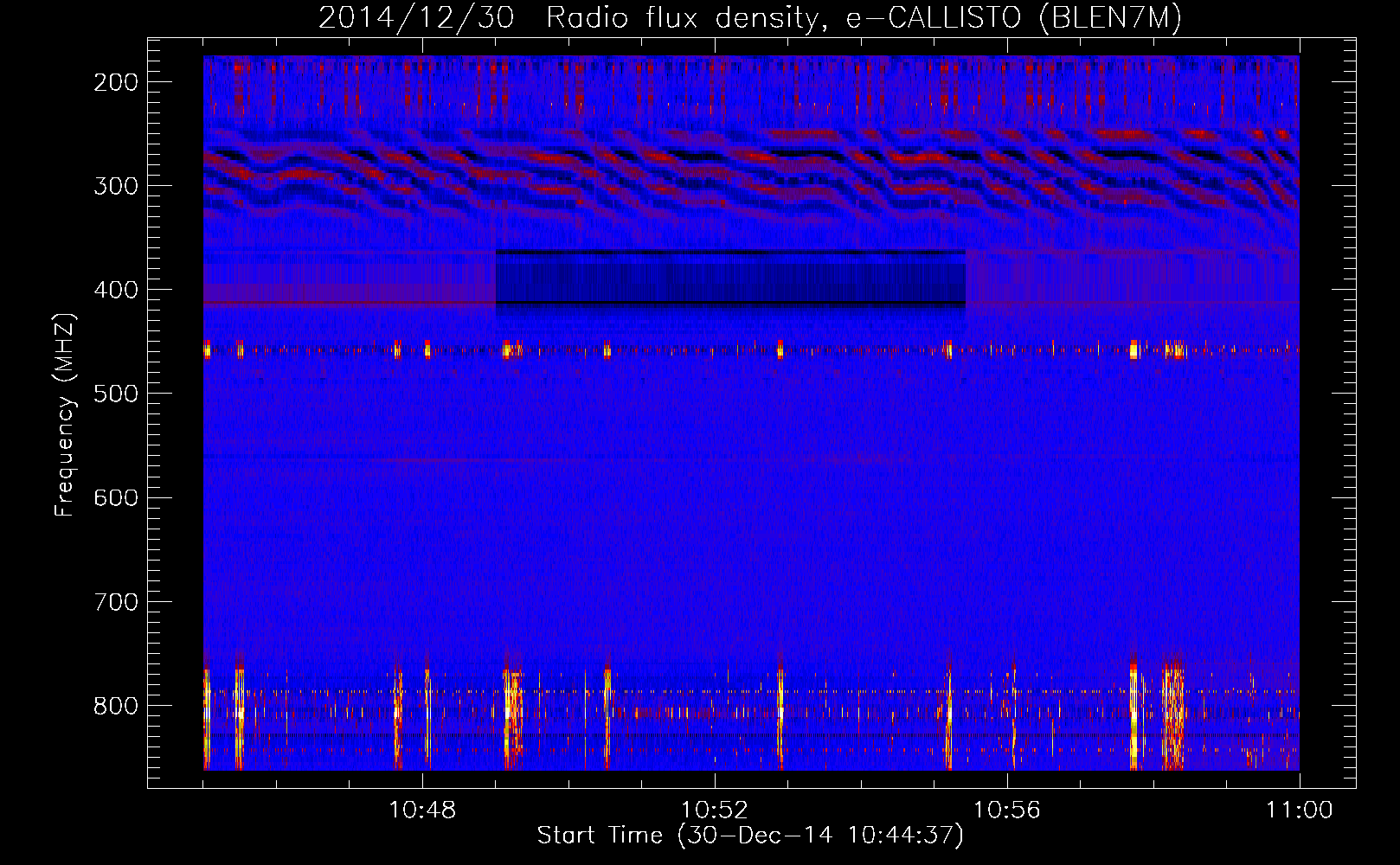Click the 700 frequency tick label
Screen dimensions: 1400x865
coord(116,601)
